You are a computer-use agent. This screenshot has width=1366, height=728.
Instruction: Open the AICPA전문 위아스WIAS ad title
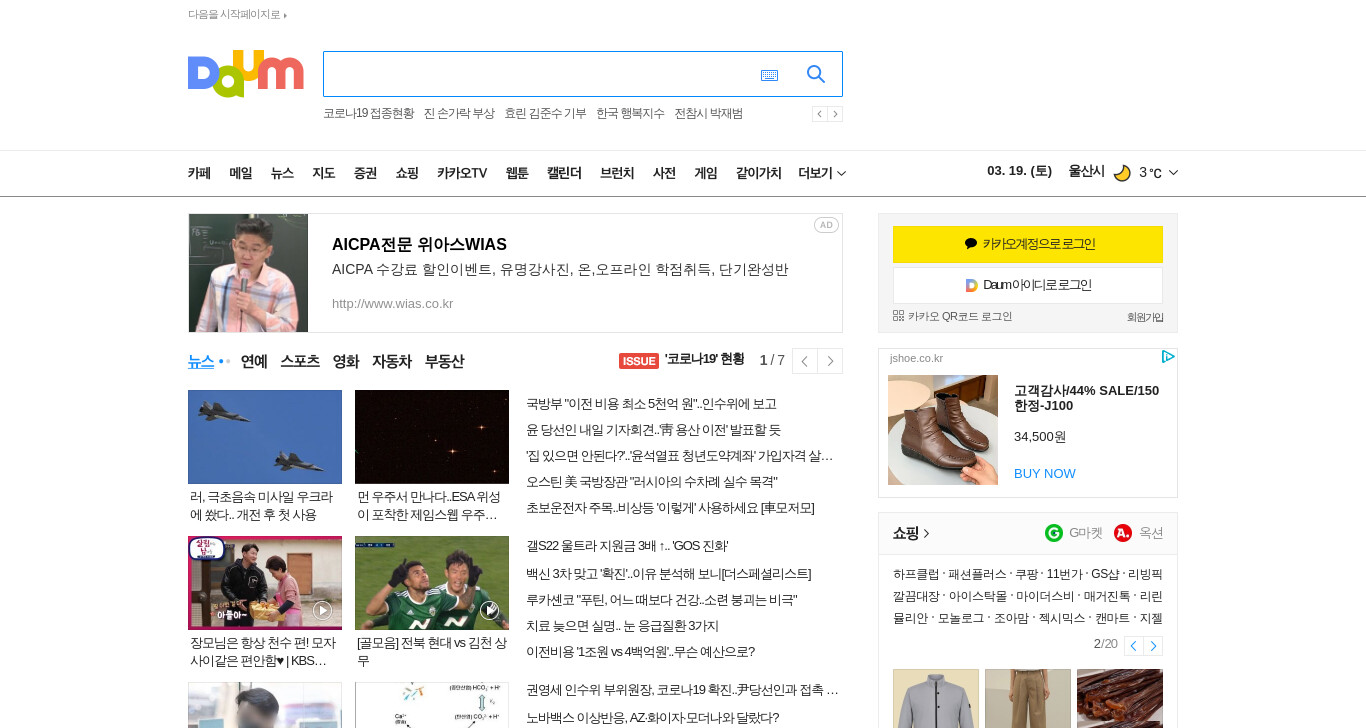pyautogui.click(x=419, y=244)
